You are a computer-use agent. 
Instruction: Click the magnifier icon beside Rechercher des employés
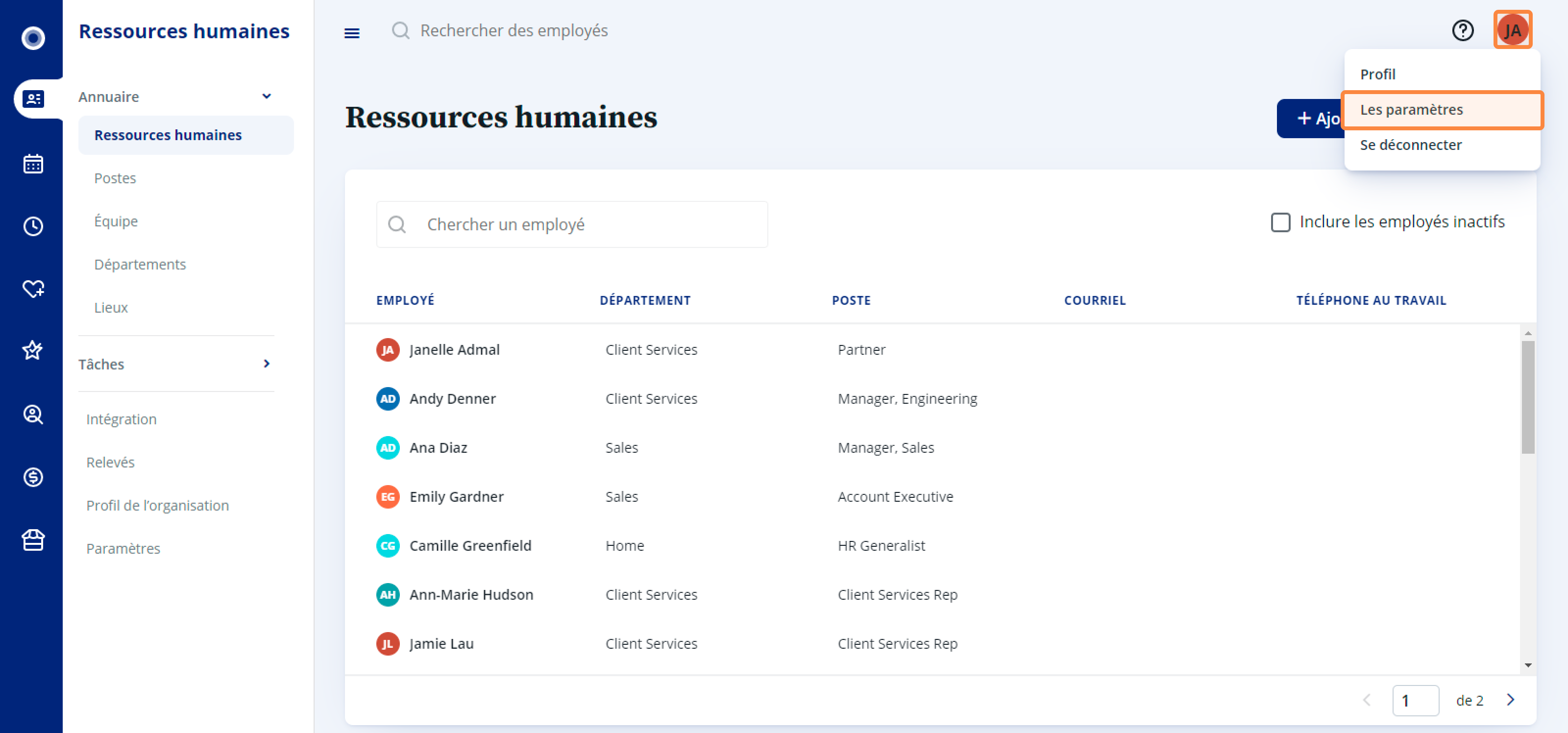coord(400,30)
